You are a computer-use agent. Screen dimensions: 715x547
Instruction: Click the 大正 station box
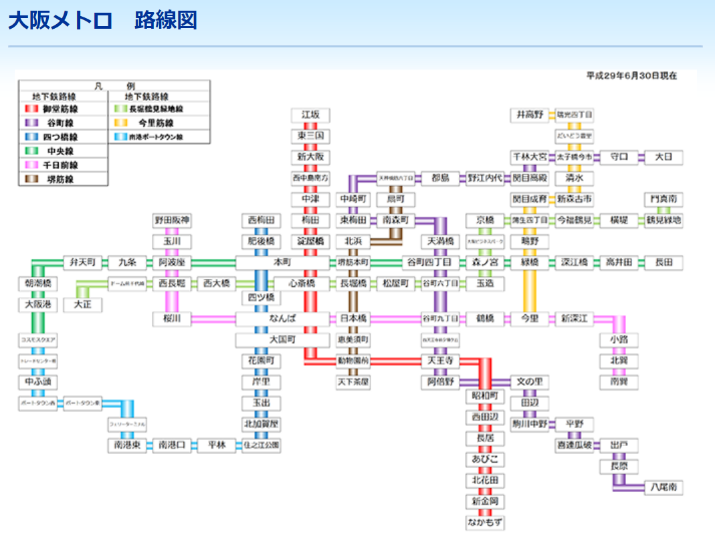tap(83, 304)
